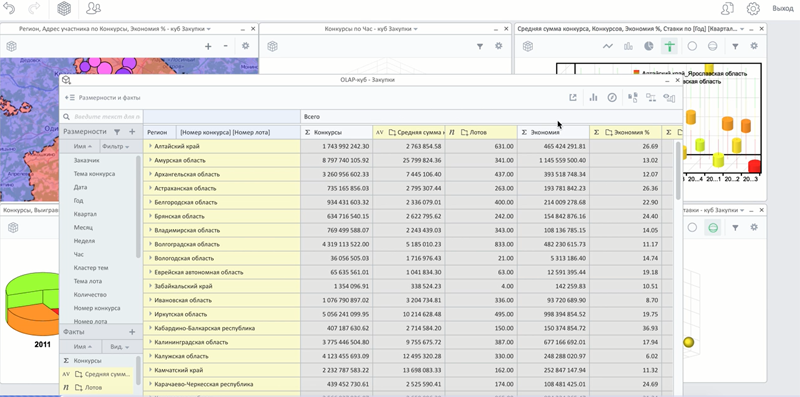This screenshot has width=800, height=397.
Task: Click cell value 36.93 in Экономия %
Action: (x=651, y=328)
